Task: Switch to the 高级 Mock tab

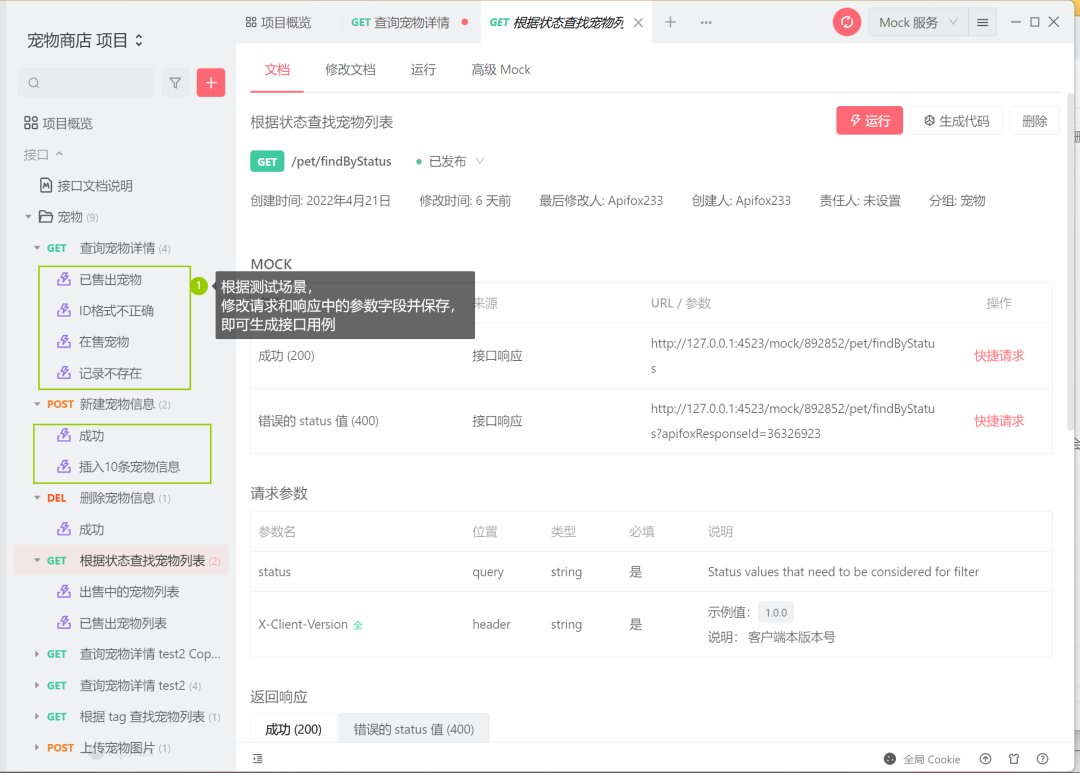Action: 501,70
